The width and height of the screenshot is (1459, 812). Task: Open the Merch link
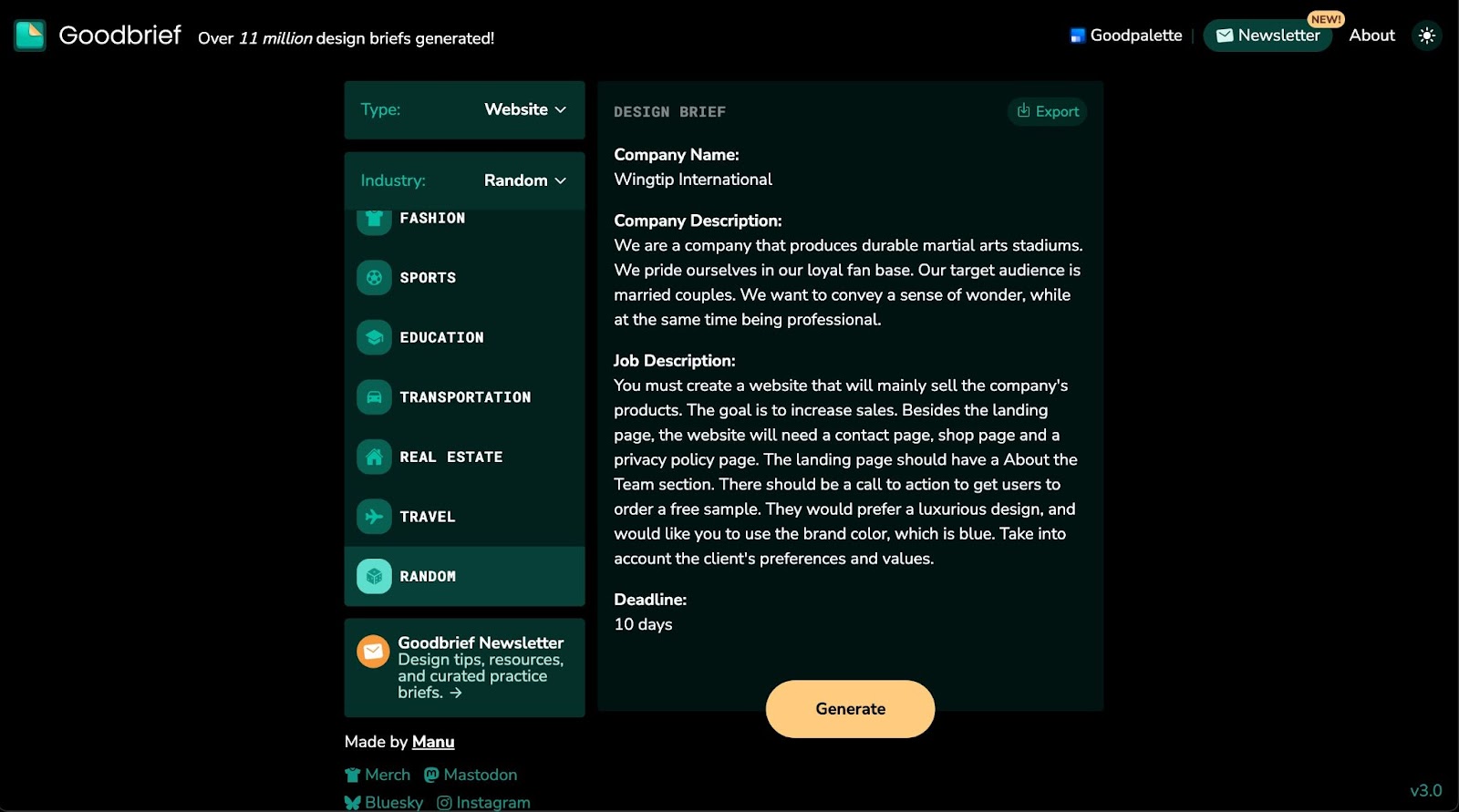point(378,775)
